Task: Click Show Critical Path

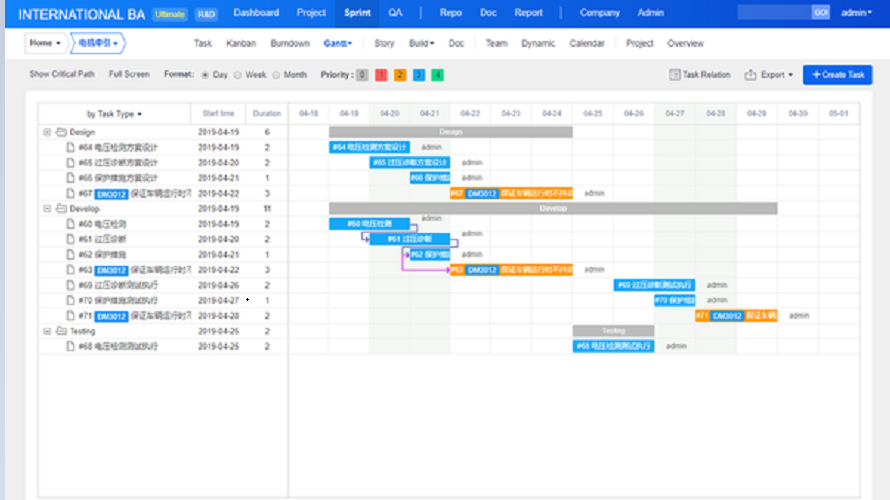Action: tap(62, 75)
